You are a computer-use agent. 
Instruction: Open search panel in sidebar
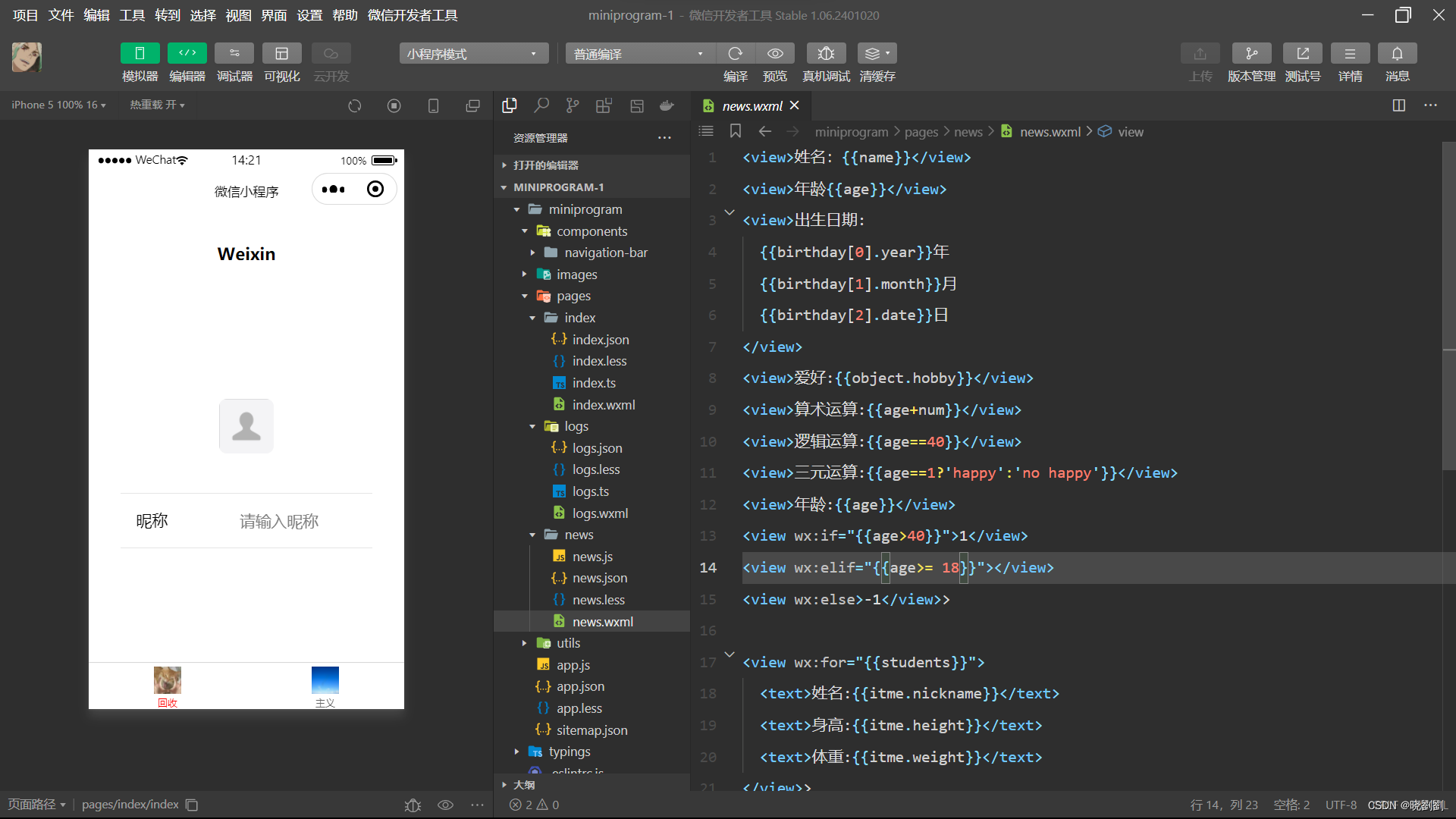(541, 105)
